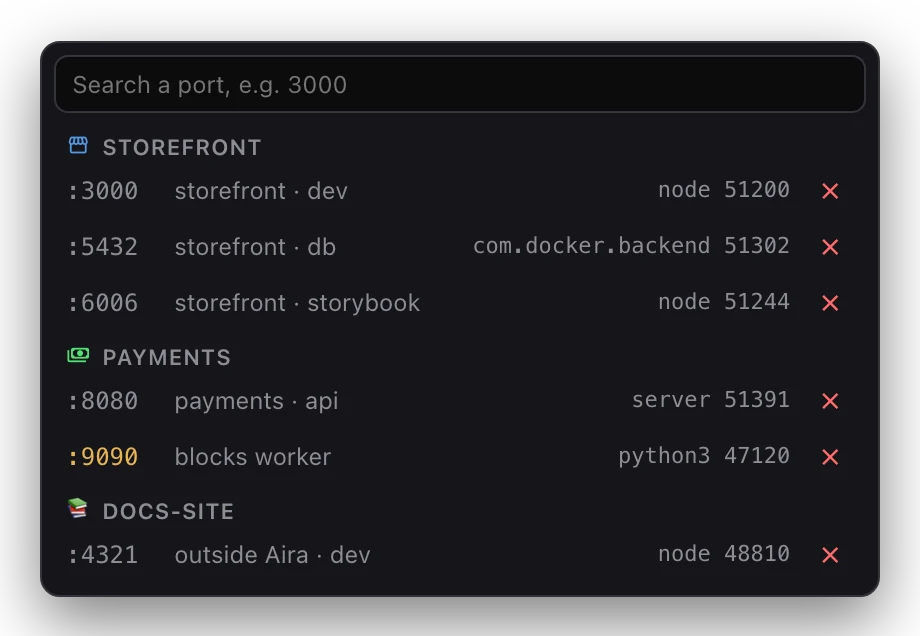Kill the node process on port 3000
920x636 pixels.
830,191
